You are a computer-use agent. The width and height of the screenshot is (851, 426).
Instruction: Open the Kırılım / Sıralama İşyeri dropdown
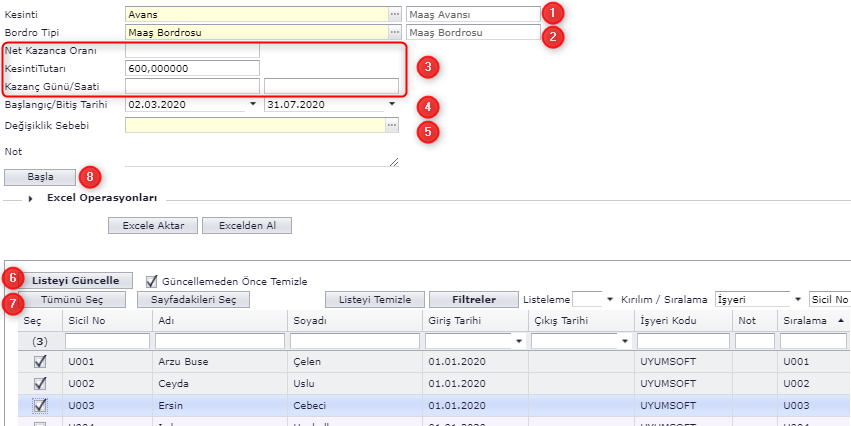tap(797, 299)
